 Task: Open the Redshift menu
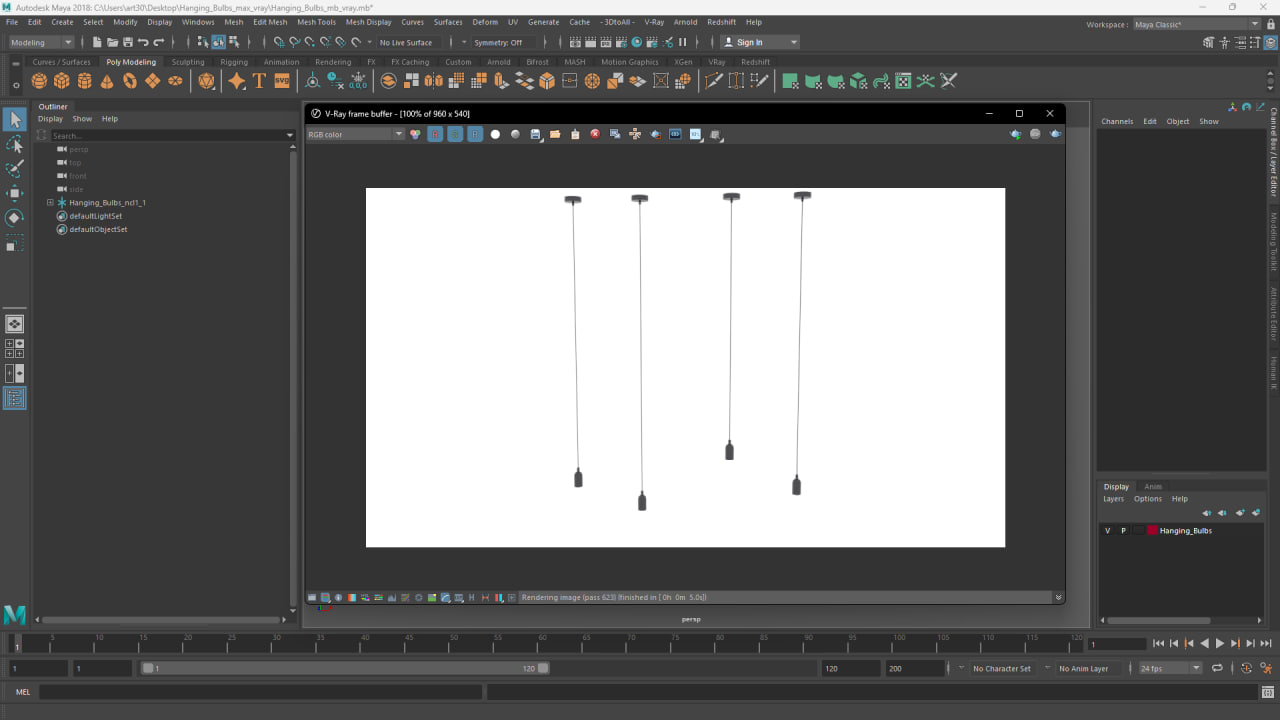(x=721, y=22)
